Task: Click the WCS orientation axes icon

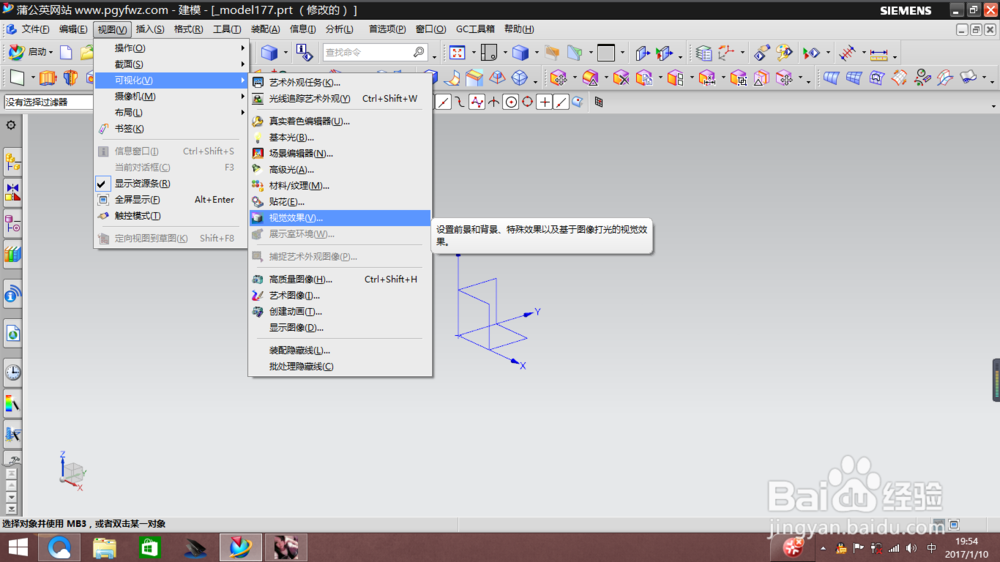Action: pos(725,52)
